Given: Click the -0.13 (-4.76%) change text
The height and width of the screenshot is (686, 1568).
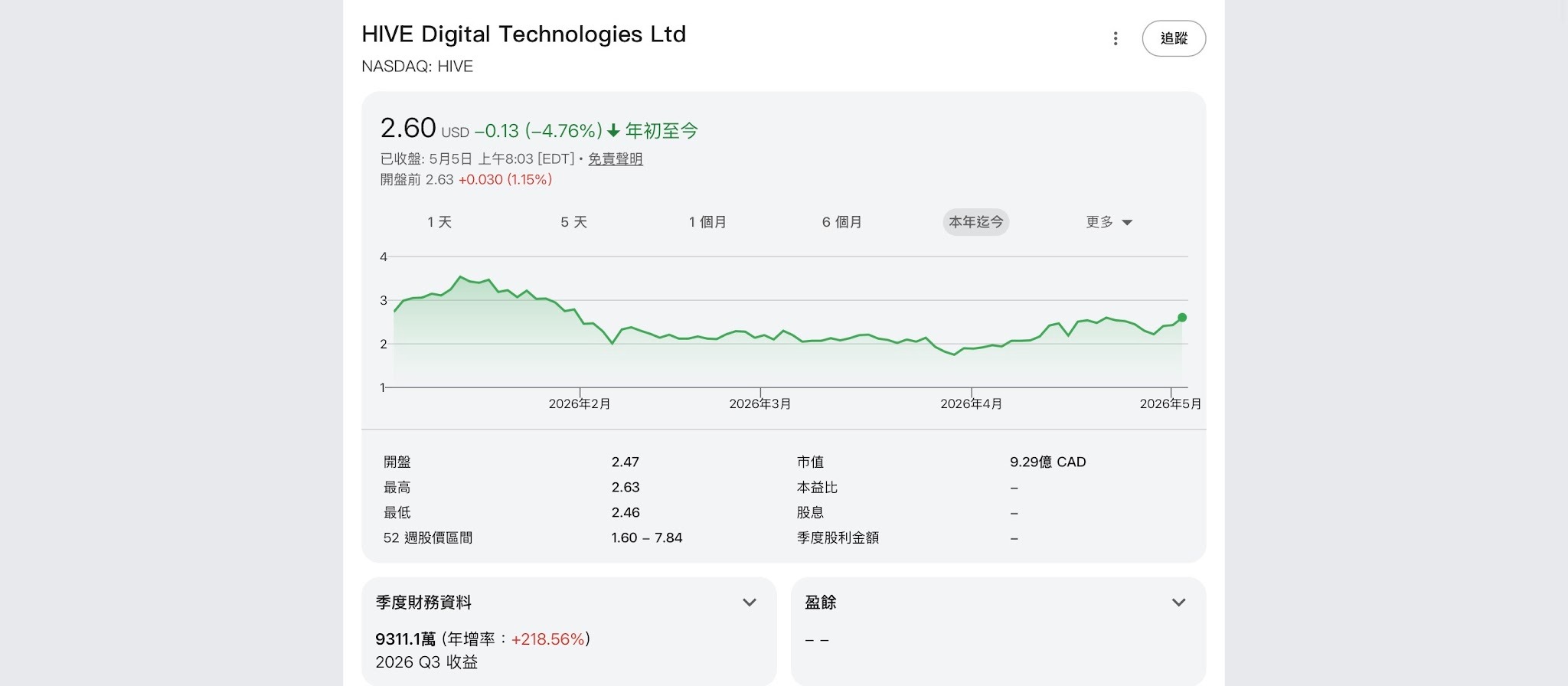Looking at the screenshot, I should 538,131.
